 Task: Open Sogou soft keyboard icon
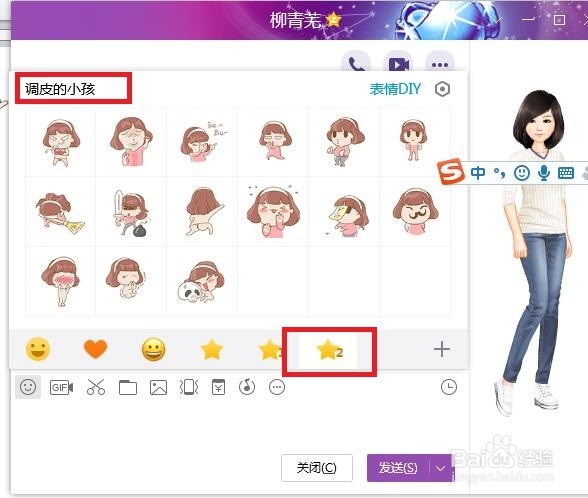tap(566, 173)
